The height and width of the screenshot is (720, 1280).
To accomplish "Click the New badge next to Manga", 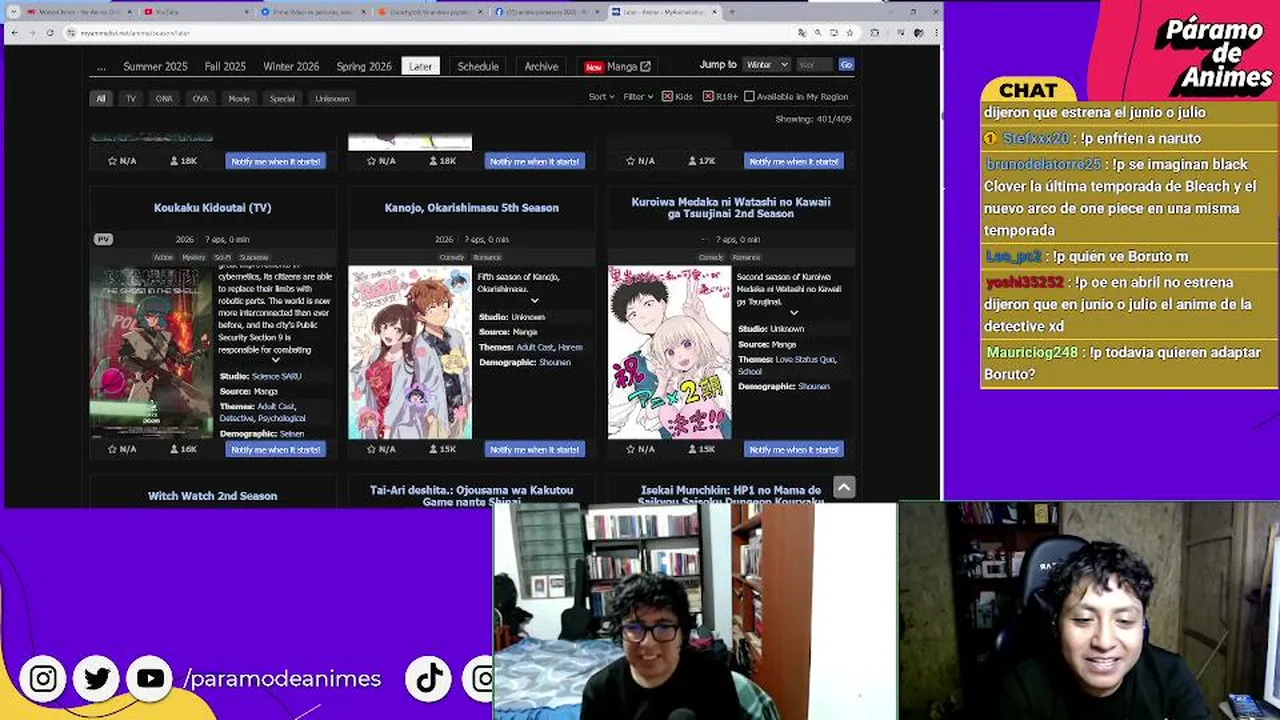I will pyautogui.click(x=594, y=67).
